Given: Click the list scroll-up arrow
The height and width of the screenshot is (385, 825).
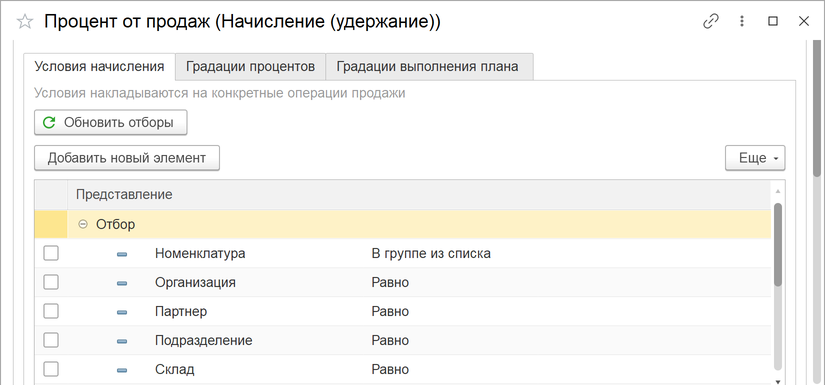Looking at the screenshot, I should (x=778, y=190).
